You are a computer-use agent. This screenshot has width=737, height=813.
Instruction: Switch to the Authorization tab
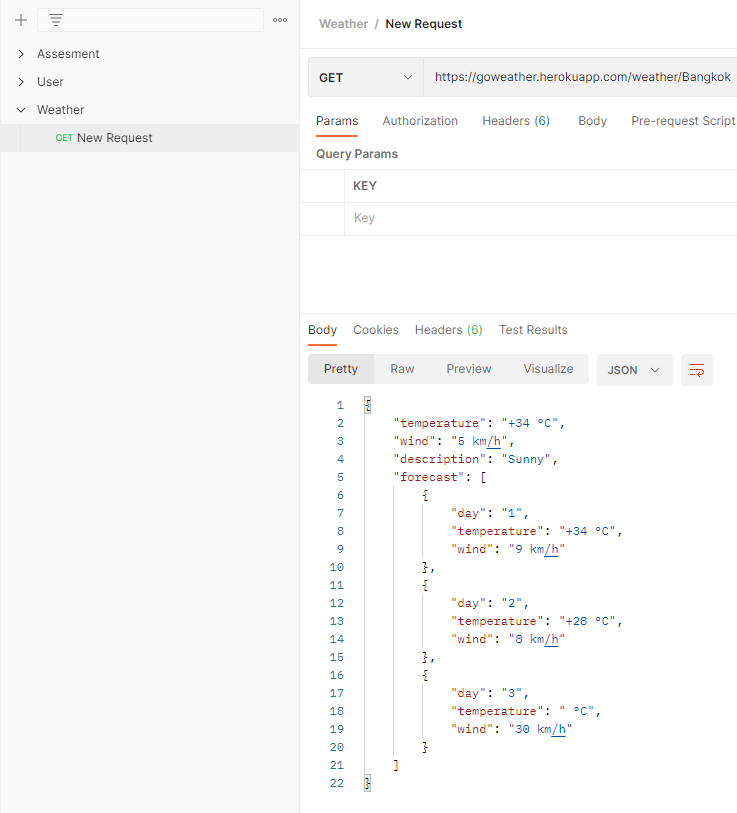tap(420, 121)
